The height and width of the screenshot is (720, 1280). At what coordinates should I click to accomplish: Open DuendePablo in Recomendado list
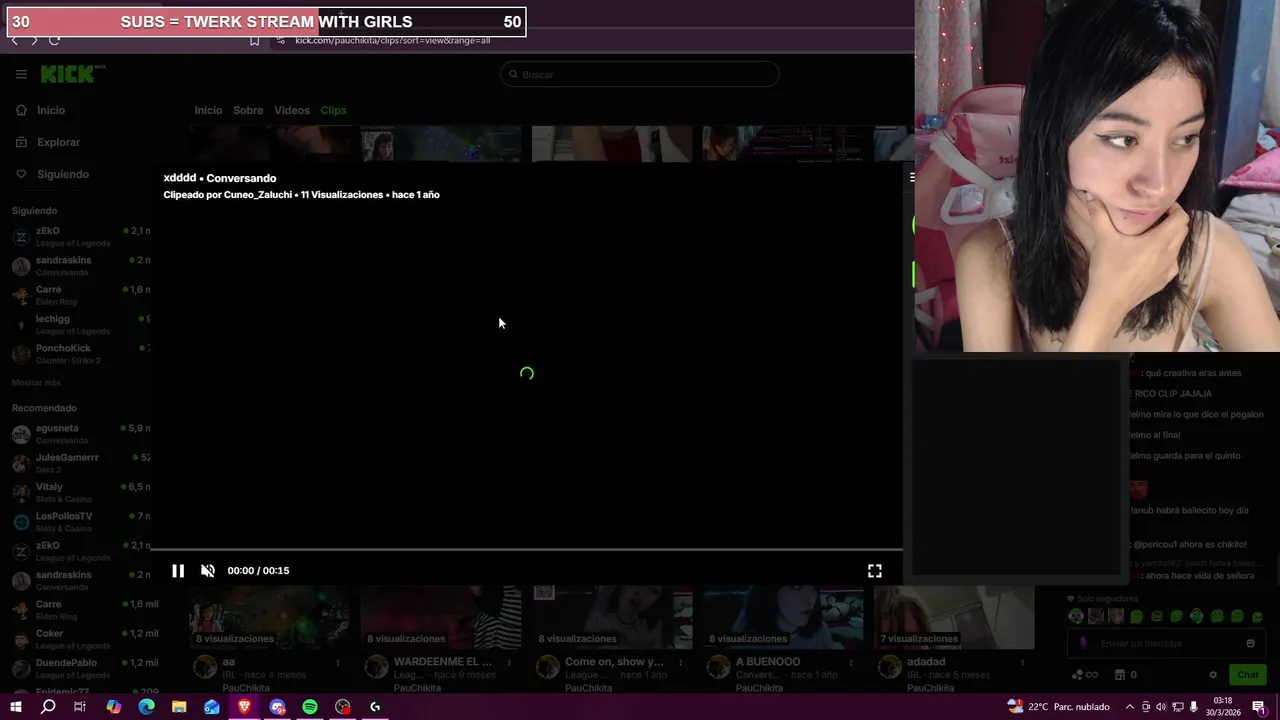tap(80, 667)
